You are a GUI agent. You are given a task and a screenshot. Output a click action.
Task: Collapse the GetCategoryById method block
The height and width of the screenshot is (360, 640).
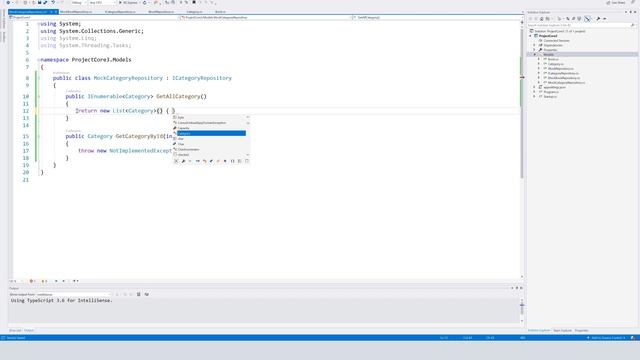pyautogui.click(x=39, y=136)
